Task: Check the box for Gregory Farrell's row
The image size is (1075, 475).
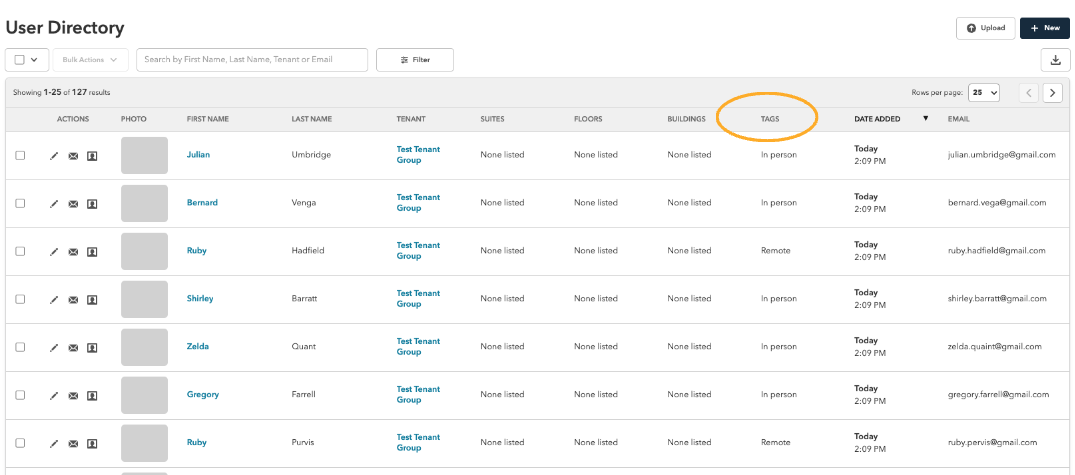Action: click(x=21, y=395)
